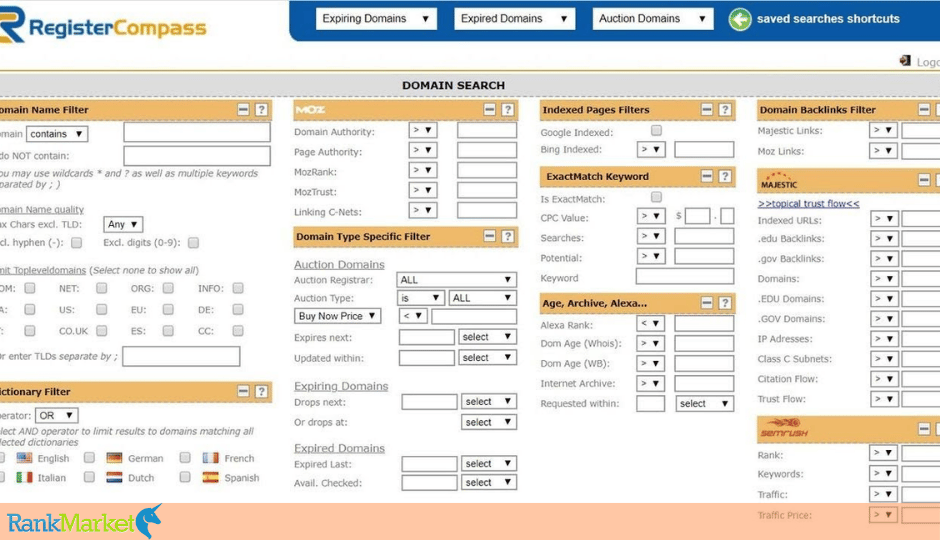Open Max Chars 'Any' dropdown
Screen dimensions: 940x540
[123, 224]
